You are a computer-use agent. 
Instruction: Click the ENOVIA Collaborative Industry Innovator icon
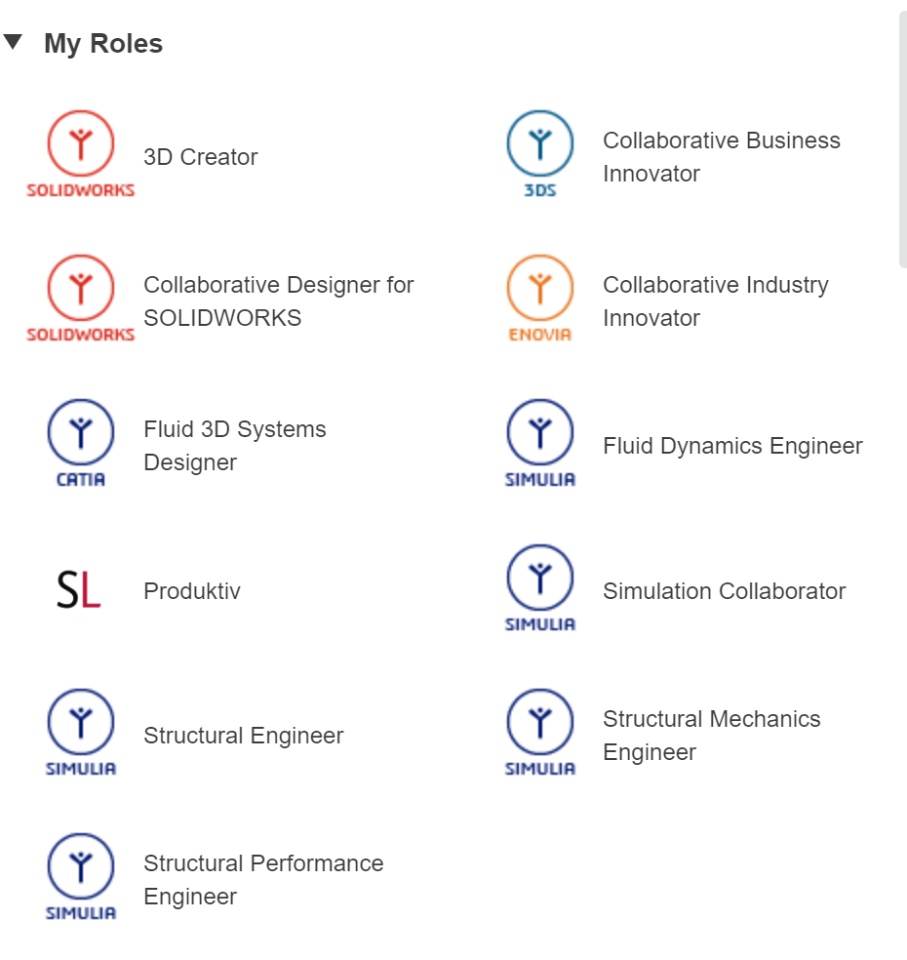[x=540, y=299]
